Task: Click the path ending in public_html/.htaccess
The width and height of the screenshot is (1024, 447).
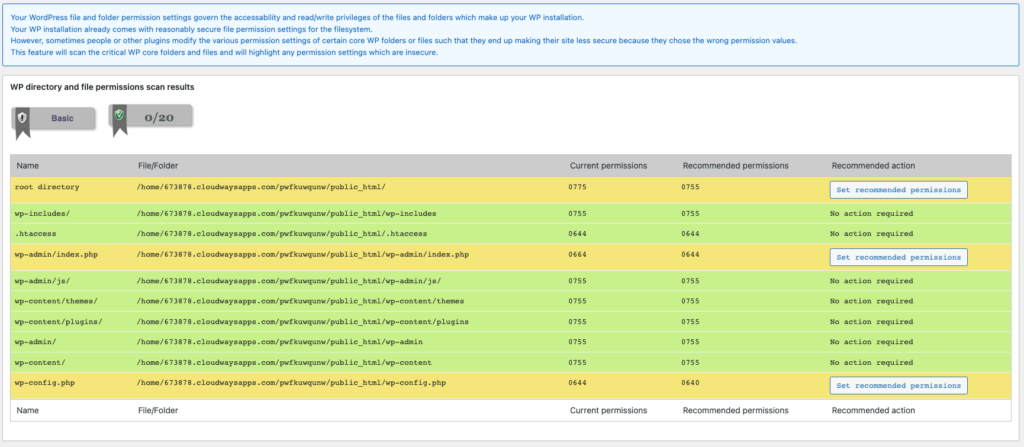Action: [282, 234]
